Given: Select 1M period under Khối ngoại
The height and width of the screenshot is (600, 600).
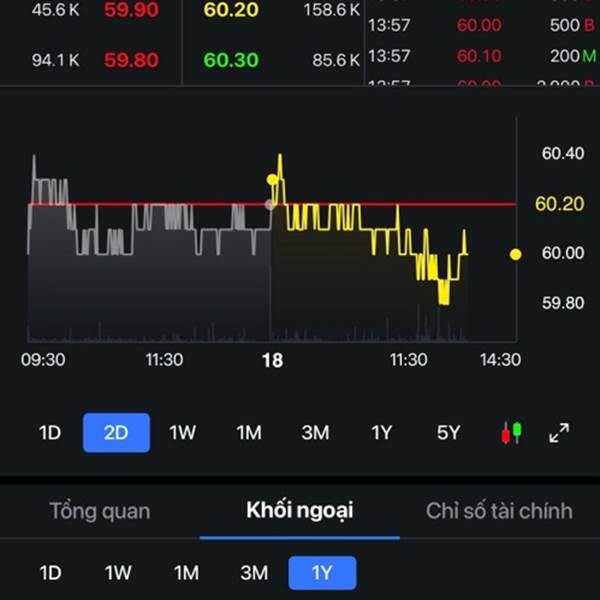Looking at the screenshot, I should pos(186,573).
